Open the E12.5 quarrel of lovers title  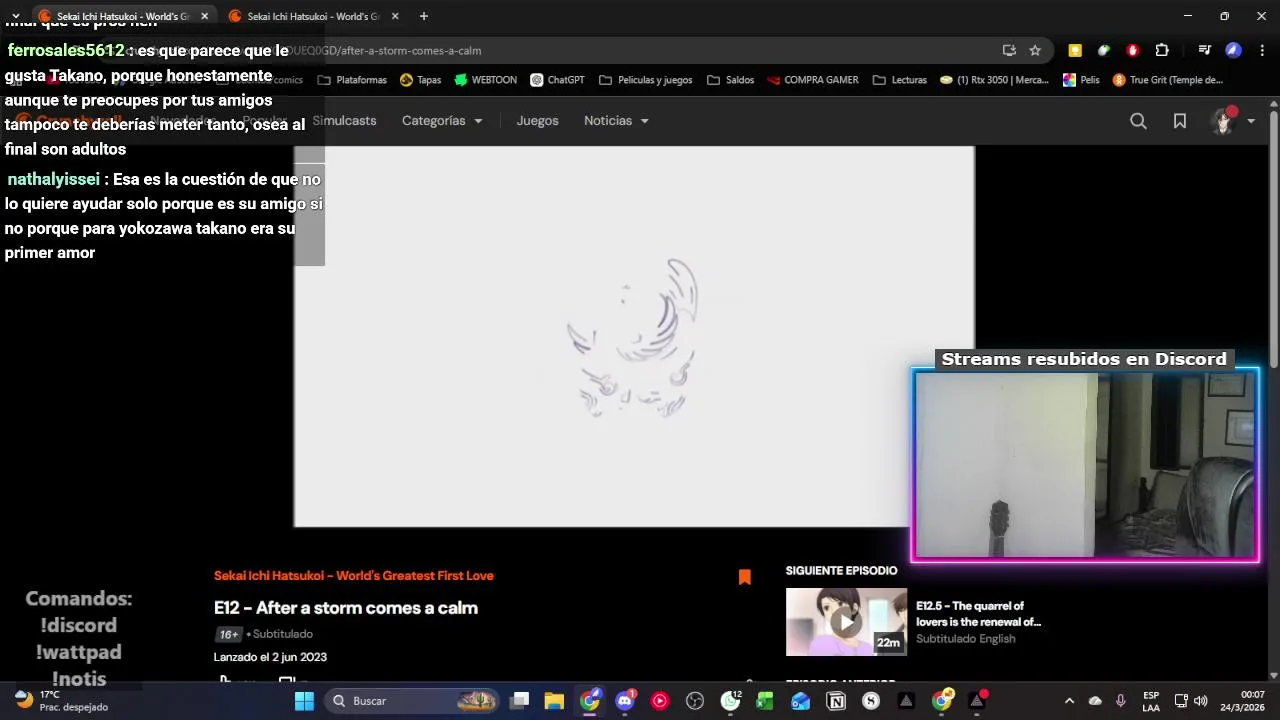click(x=978, y=614)
